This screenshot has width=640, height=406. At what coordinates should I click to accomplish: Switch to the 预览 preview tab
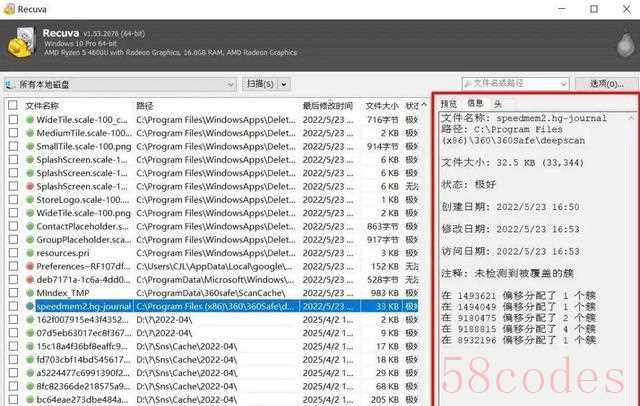click(449, 104)
